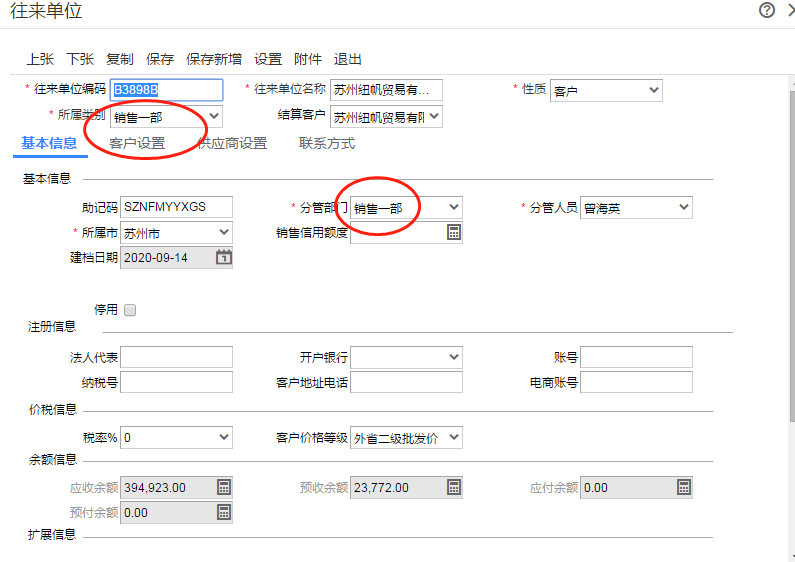This screenshot has height=562, width=795.
Task: Open calendar icon for 建档日期
Action: point(224,257)
